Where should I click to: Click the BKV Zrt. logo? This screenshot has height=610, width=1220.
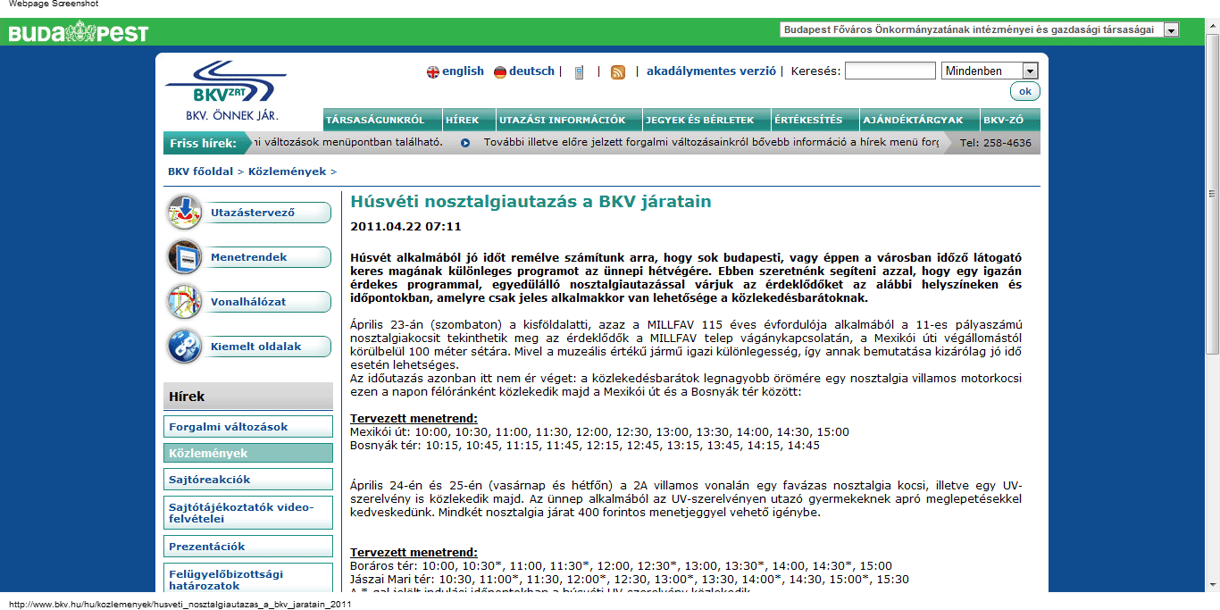[x=226, y=89]
